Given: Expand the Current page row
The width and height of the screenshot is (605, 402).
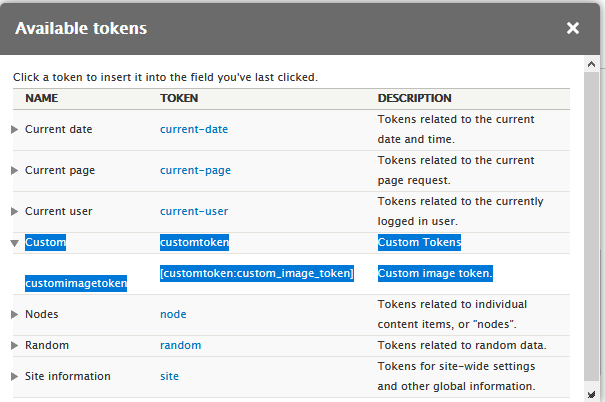Looking at the screenshot, I should click(x=14, y=170).
